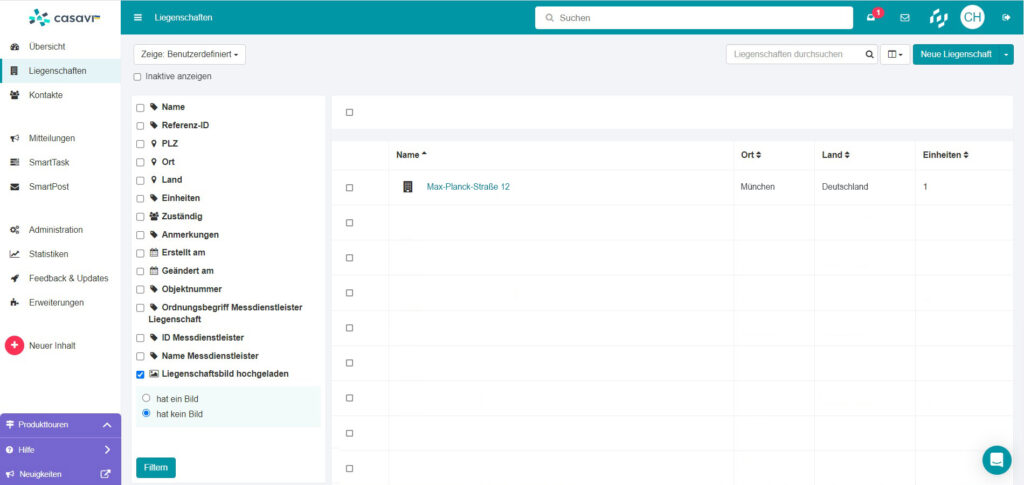Go to Kontakte in sidebar
This screenshot has height=485, width=1024.
(46, 95)
